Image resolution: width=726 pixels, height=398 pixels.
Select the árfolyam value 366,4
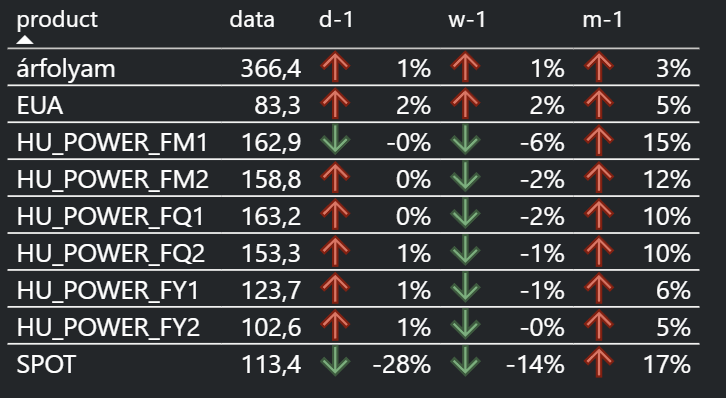click(271, 69)
